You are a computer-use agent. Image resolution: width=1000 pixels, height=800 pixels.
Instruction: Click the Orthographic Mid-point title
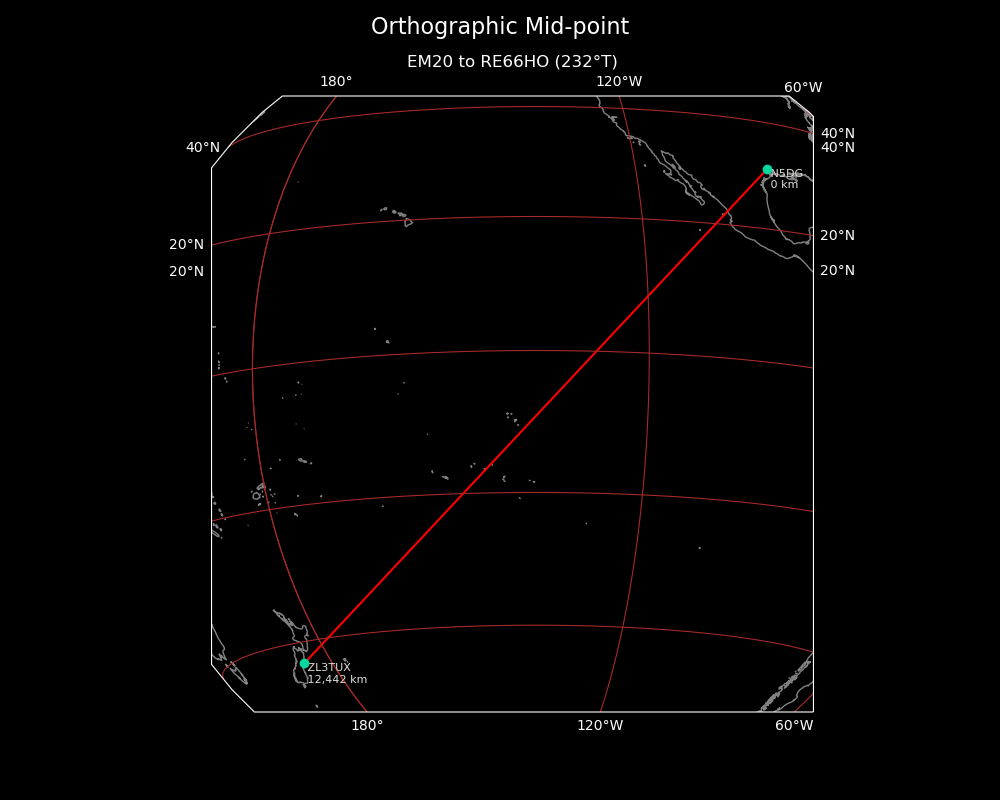[x=500, y=27]
